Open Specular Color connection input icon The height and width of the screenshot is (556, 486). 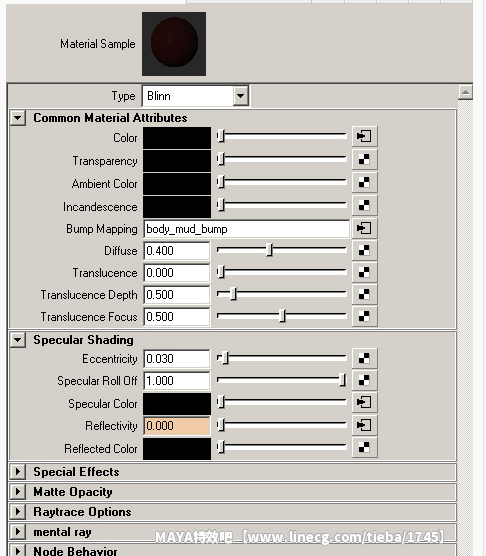364,402
